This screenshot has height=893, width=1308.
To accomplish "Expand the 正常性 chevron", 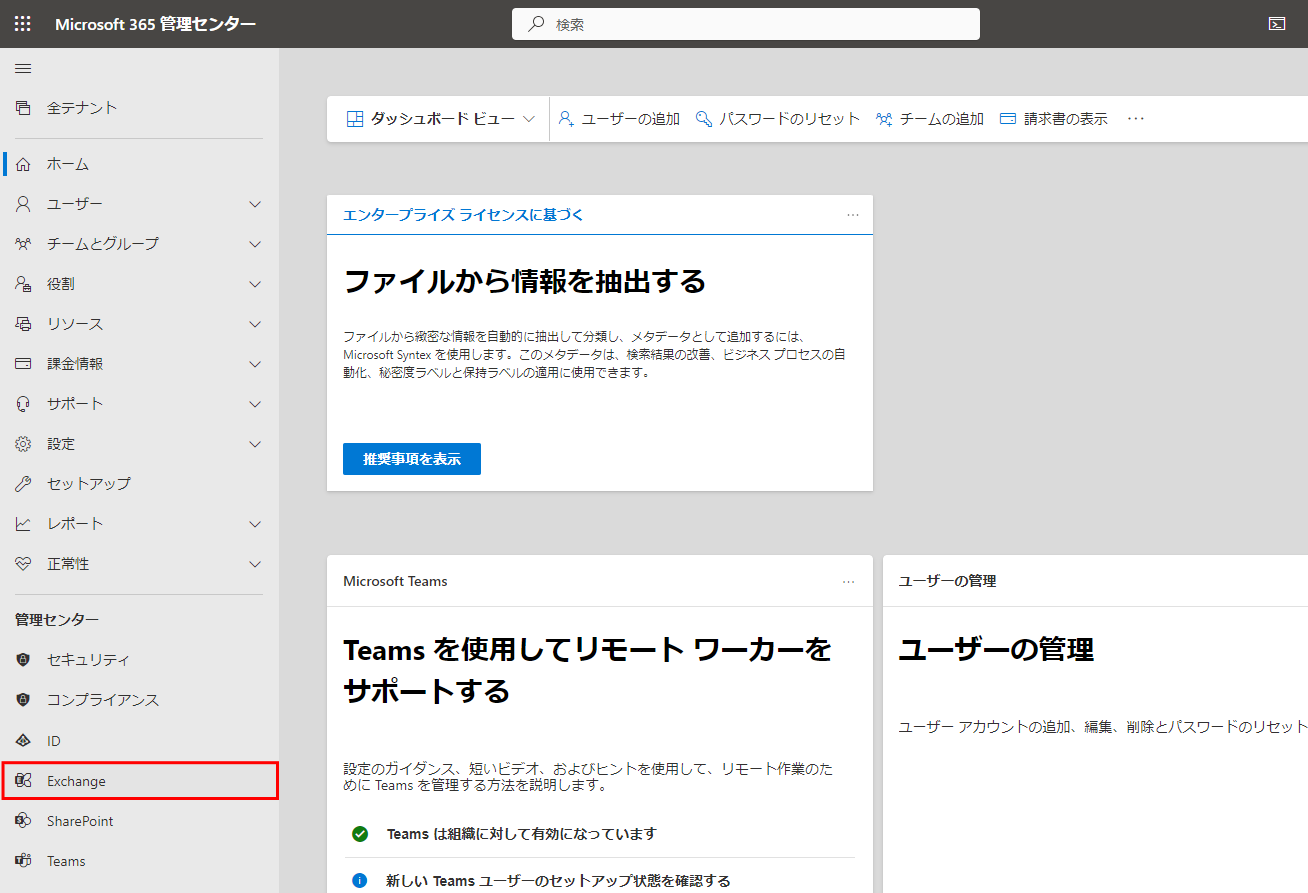I will tap(255, 564).
